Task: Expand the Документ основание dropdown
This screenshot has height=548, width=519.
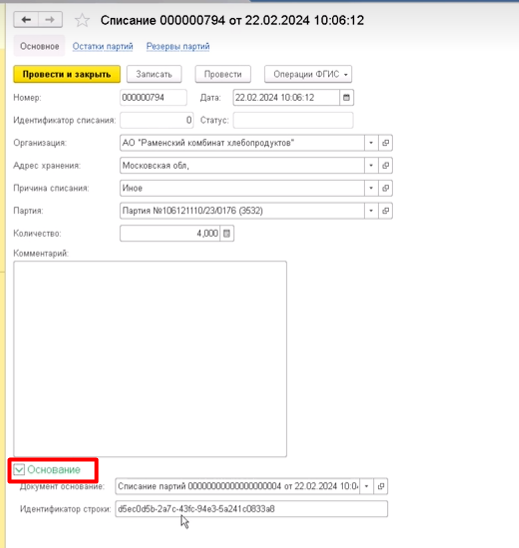Action: pyautogui.click(x=367, y=486)
